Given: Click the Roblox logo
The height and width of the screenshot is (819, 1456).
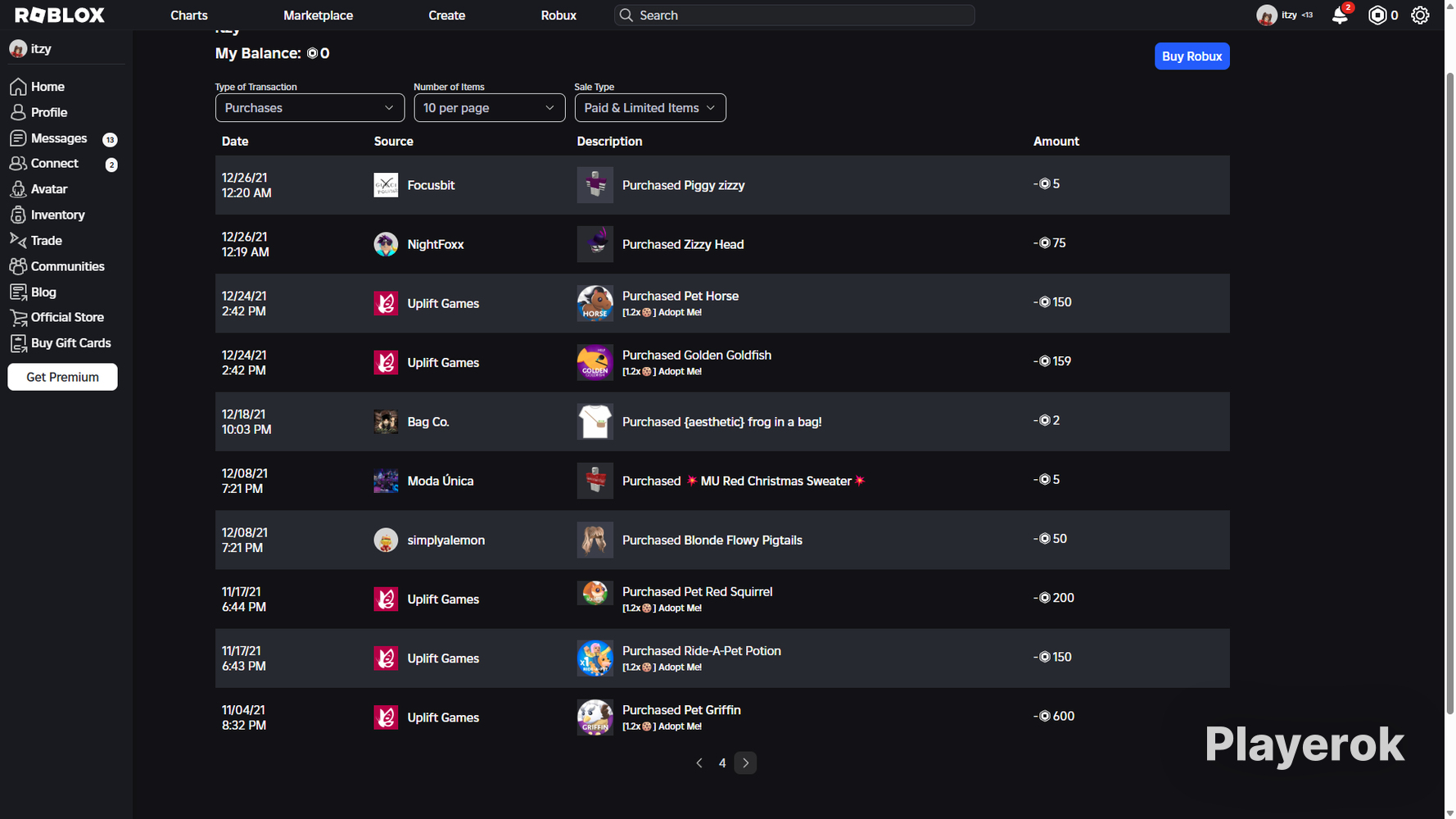Looking at the screenshot, I should (x=60, y=15).
